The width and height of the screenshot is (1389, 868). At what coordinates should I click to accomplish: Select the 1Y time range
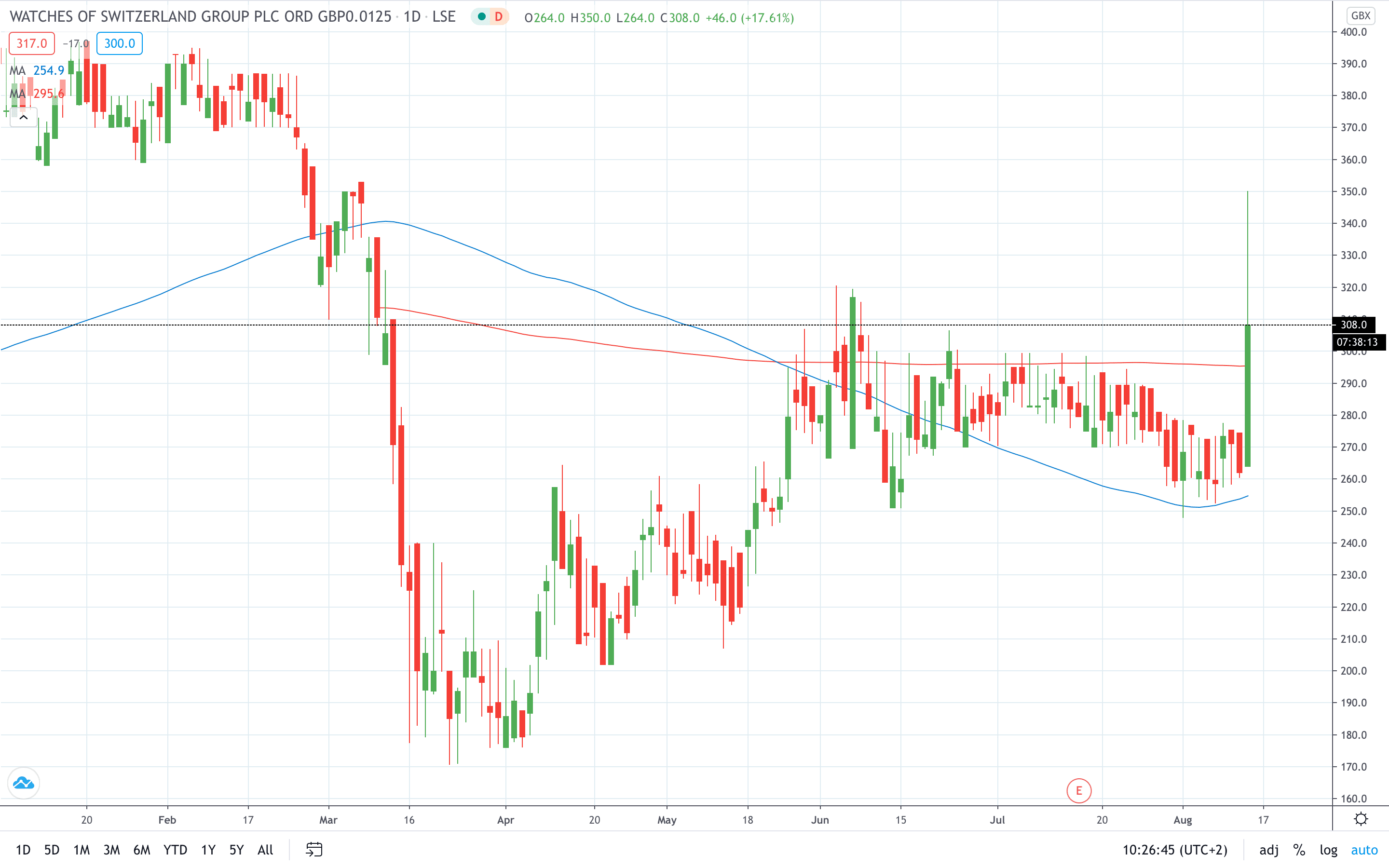[x=208, y=850]
